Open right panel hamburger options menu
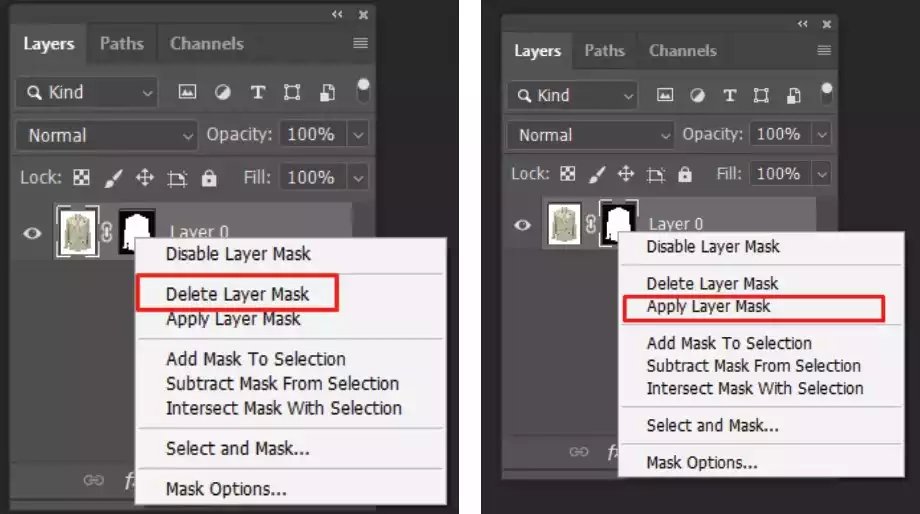The image size is (920, 514). point(824,50)
